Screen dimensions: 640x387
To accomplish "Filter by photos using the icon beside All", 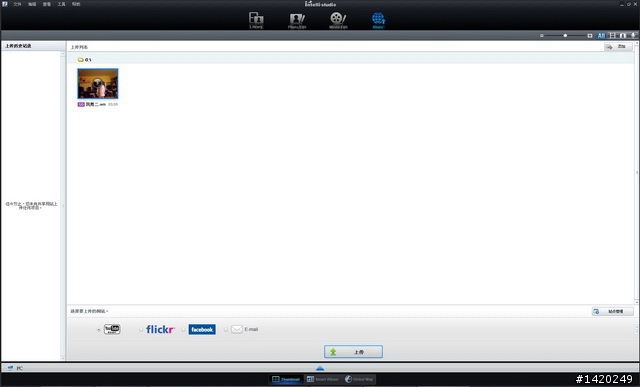I will coord(612,36).
